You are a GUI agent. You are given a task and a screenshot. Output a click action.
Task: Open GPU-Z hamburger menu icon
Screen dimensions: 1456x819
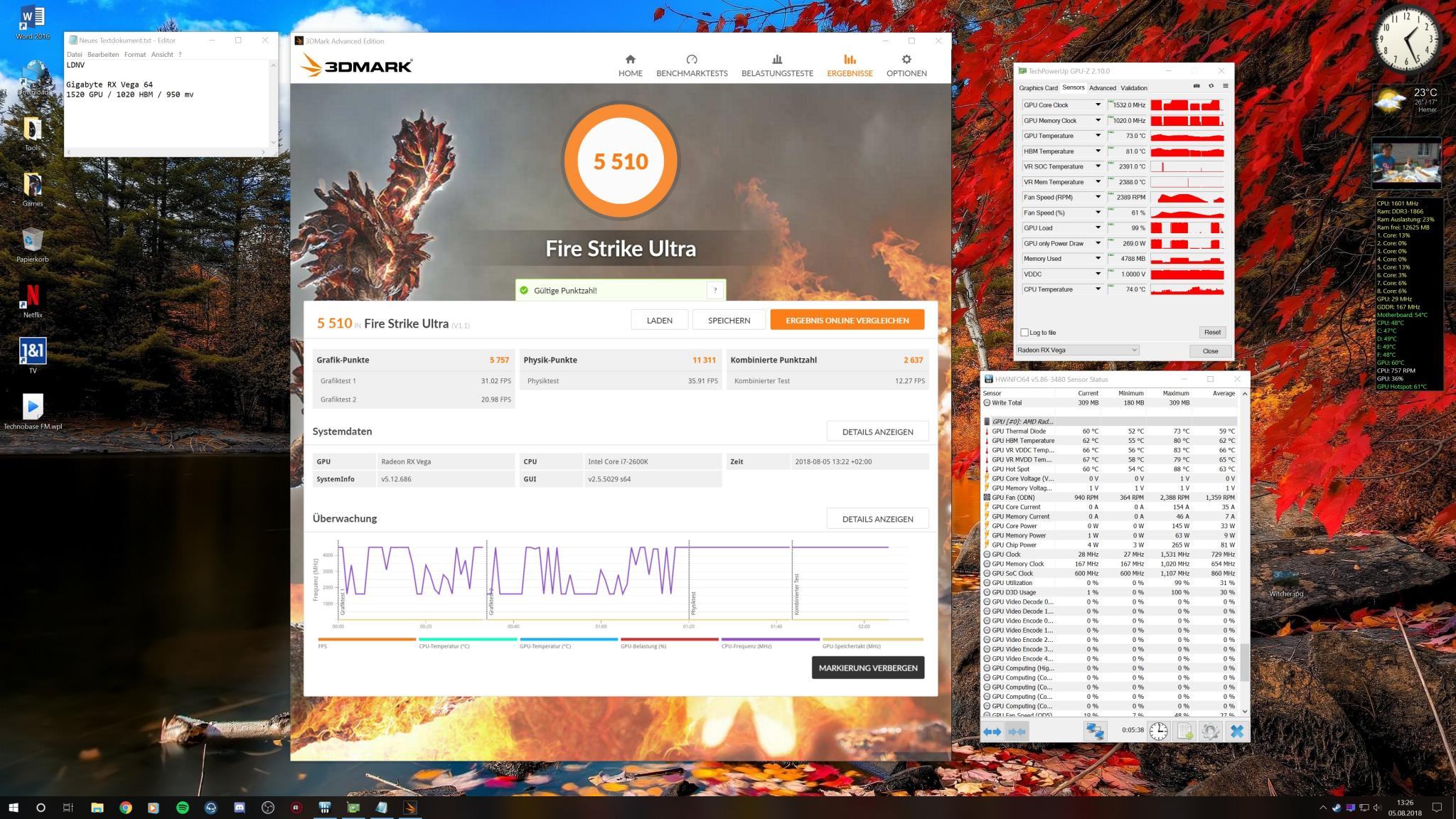pyautogui.click(x=1225, y=86)
